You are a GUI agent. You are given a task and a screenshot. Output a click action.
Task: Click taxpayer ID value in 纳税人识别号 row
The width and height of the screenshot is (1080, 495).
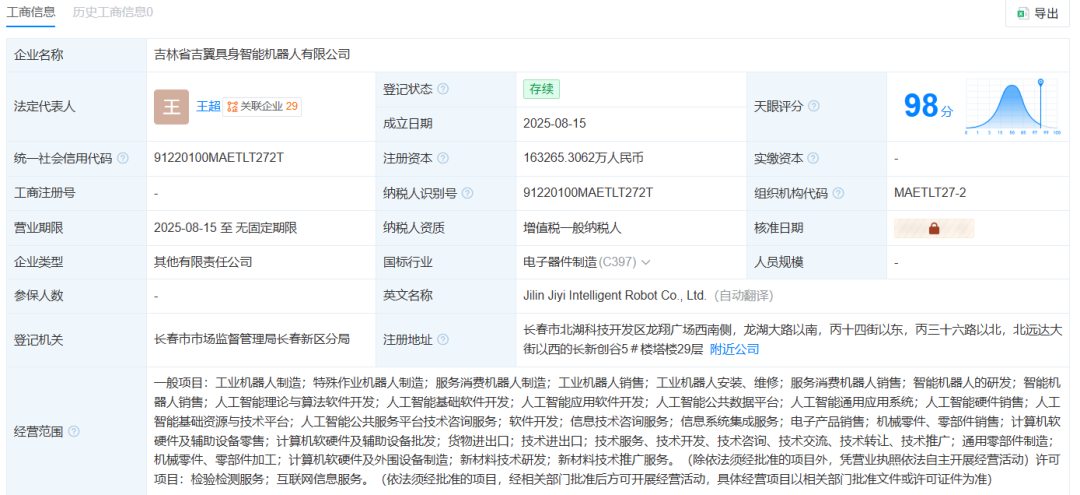point(588,193)
